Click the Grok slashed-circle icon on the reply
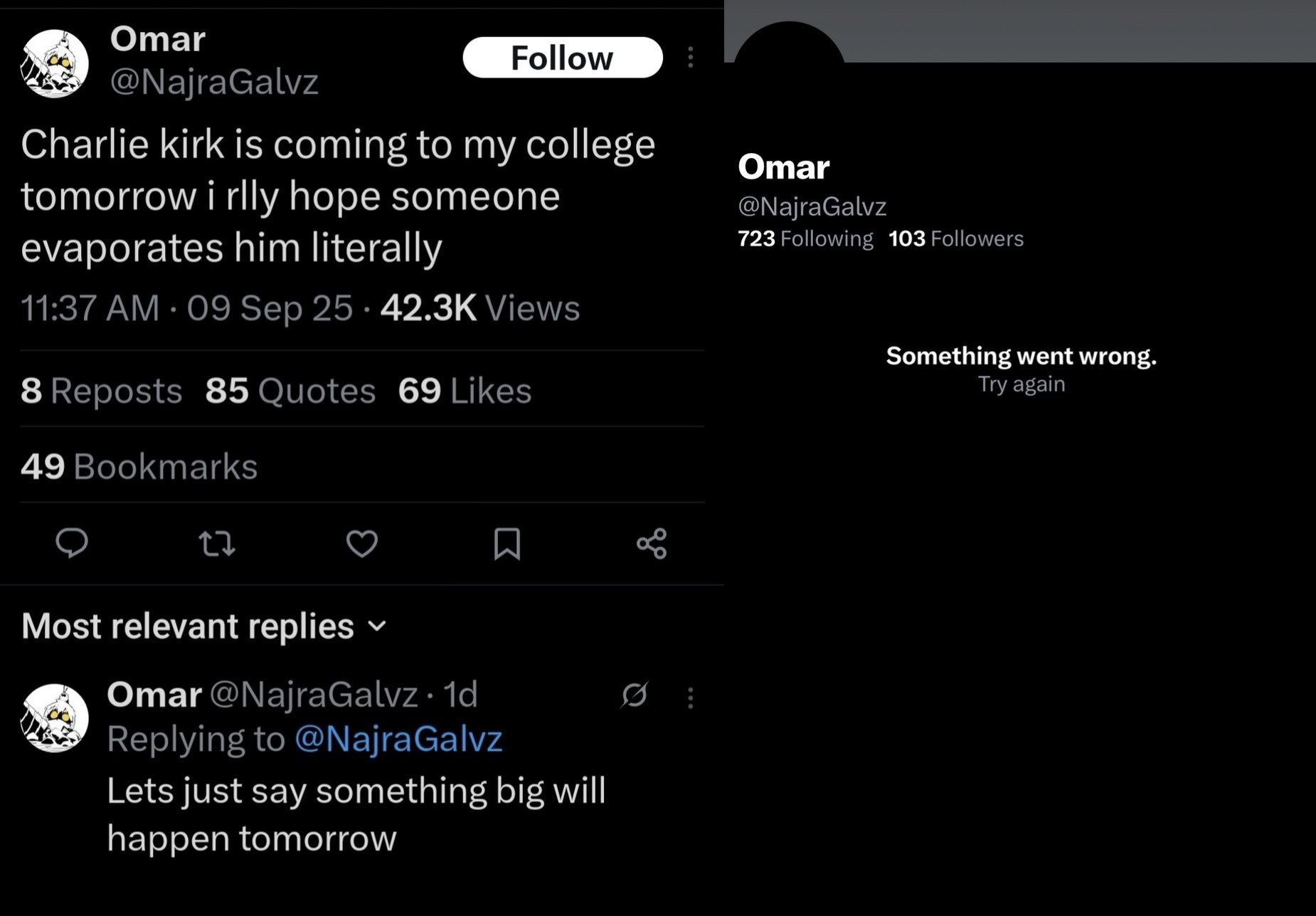This screenshot has height=916, width=1316. point(634,695)
